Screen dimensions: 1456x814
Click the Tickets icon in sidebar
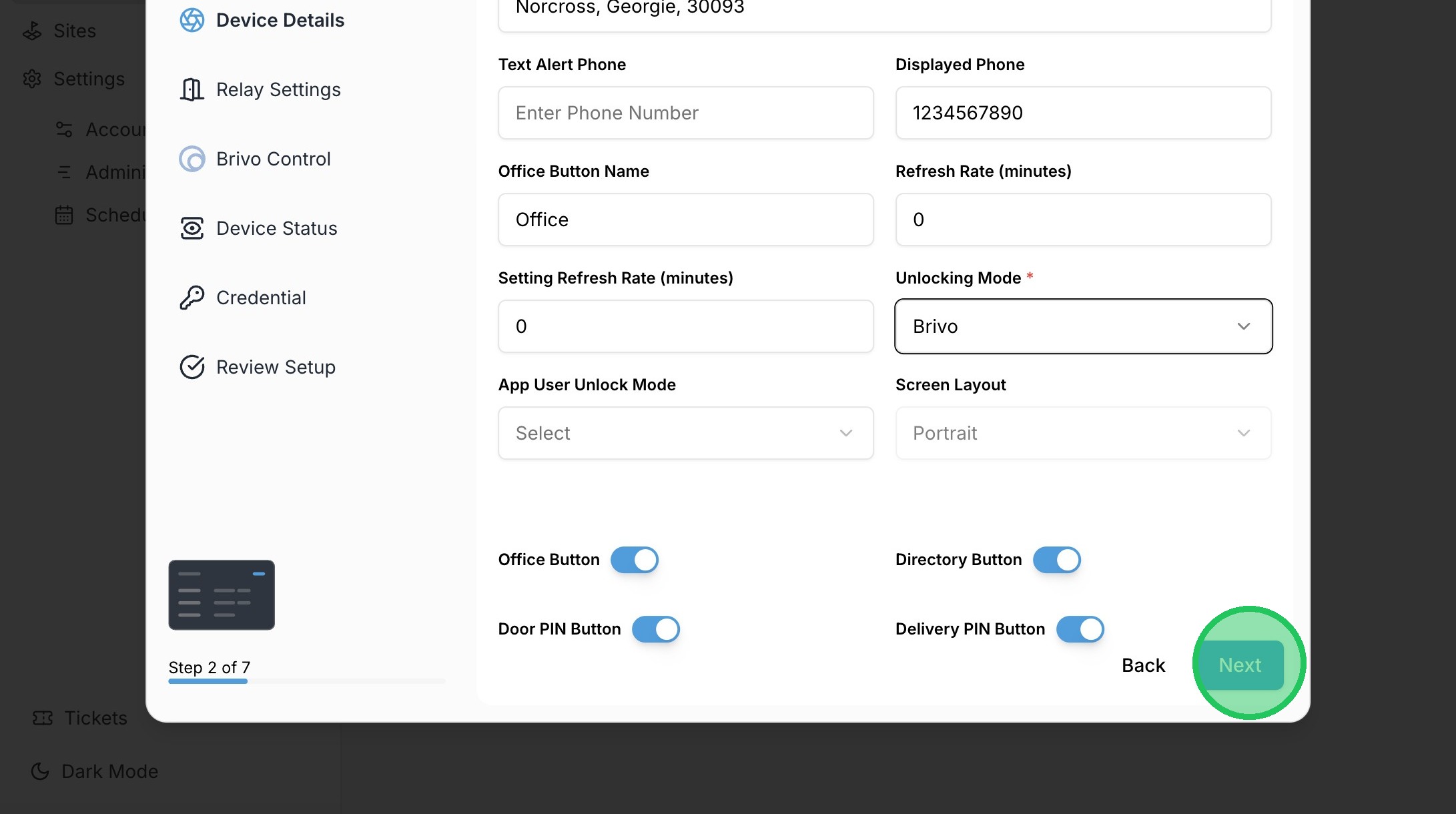click(x=43, y=718)
